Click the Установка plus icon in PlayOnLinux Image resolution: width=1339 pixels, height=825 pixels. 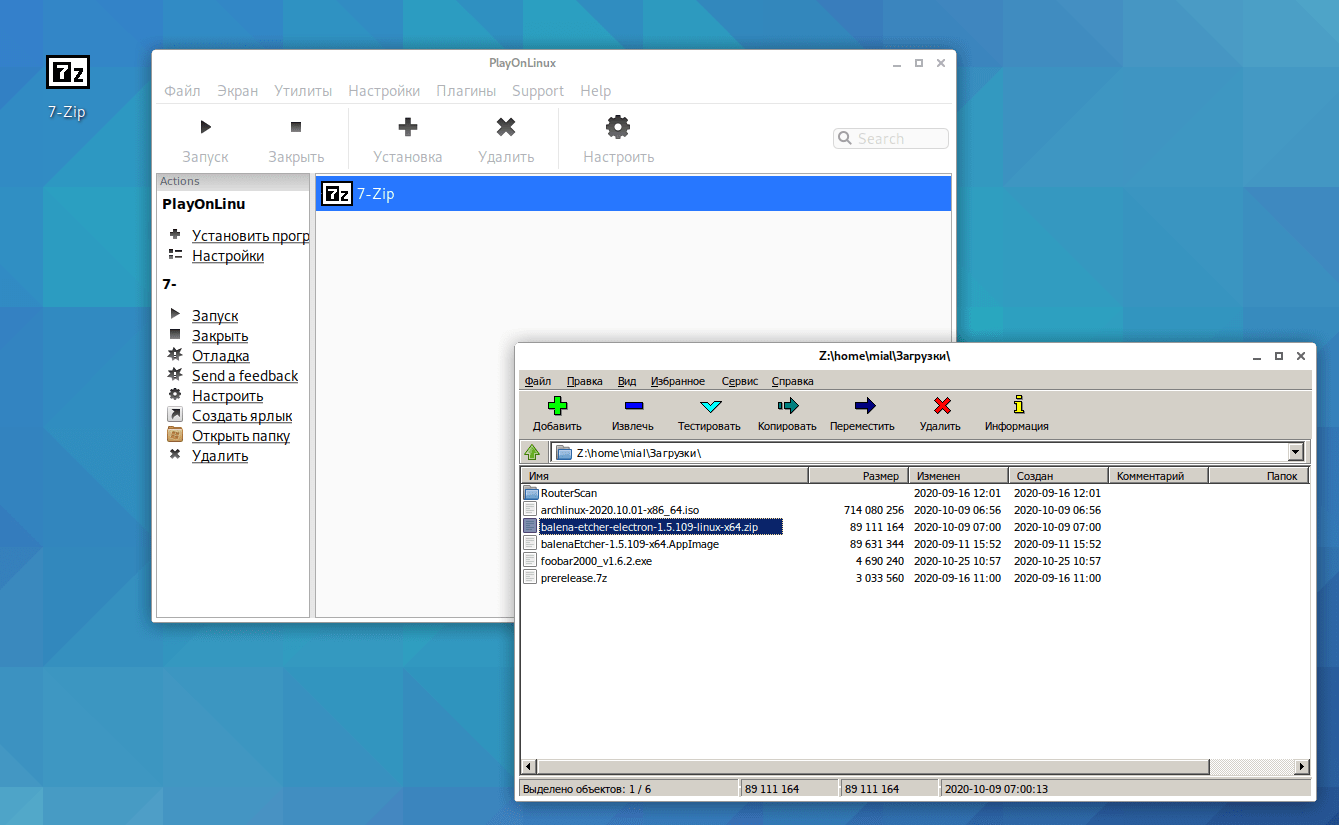(x=407, y=126)
